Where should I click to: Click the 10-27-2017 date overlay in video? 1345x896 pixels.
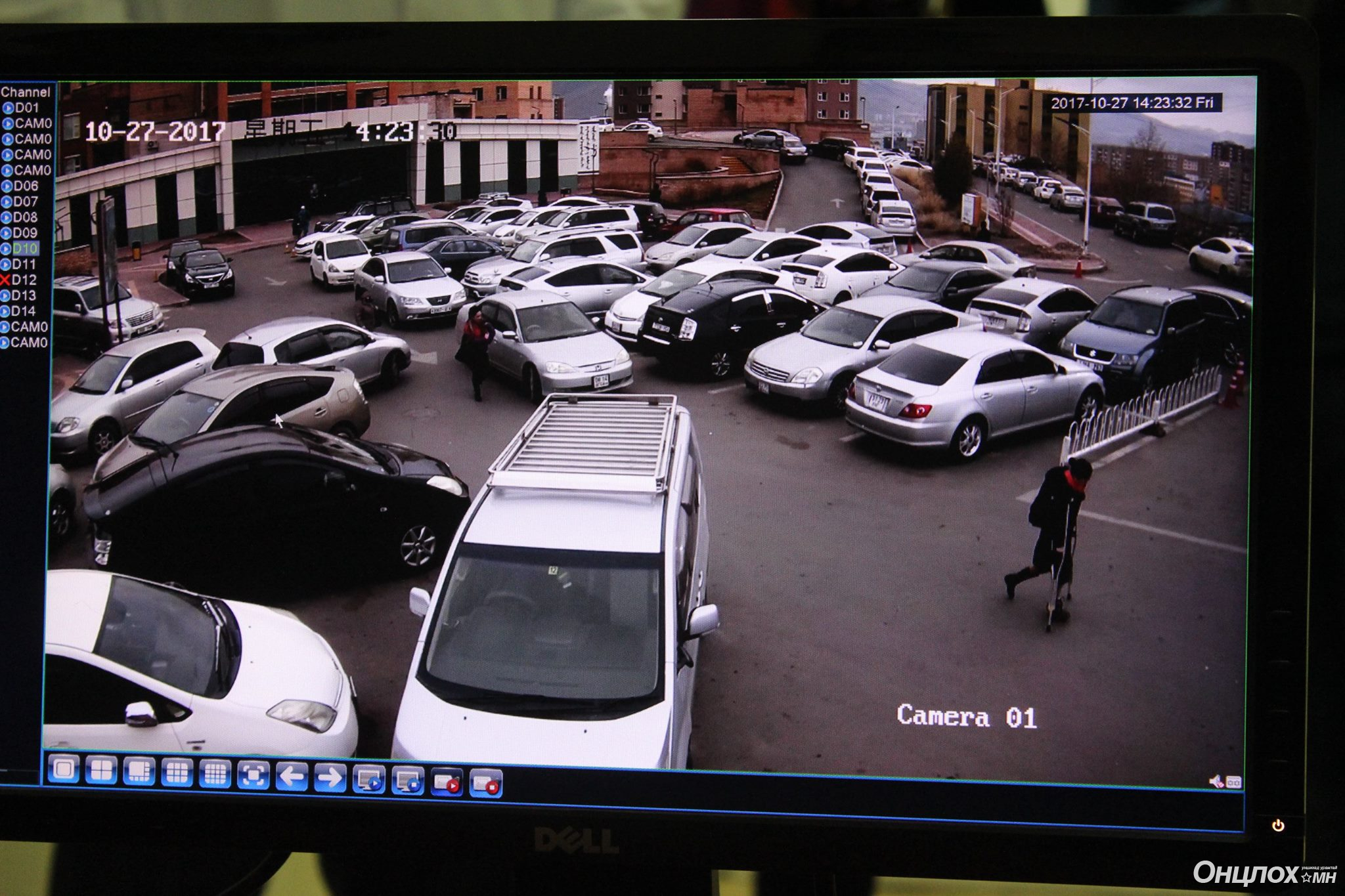(155, 132)
